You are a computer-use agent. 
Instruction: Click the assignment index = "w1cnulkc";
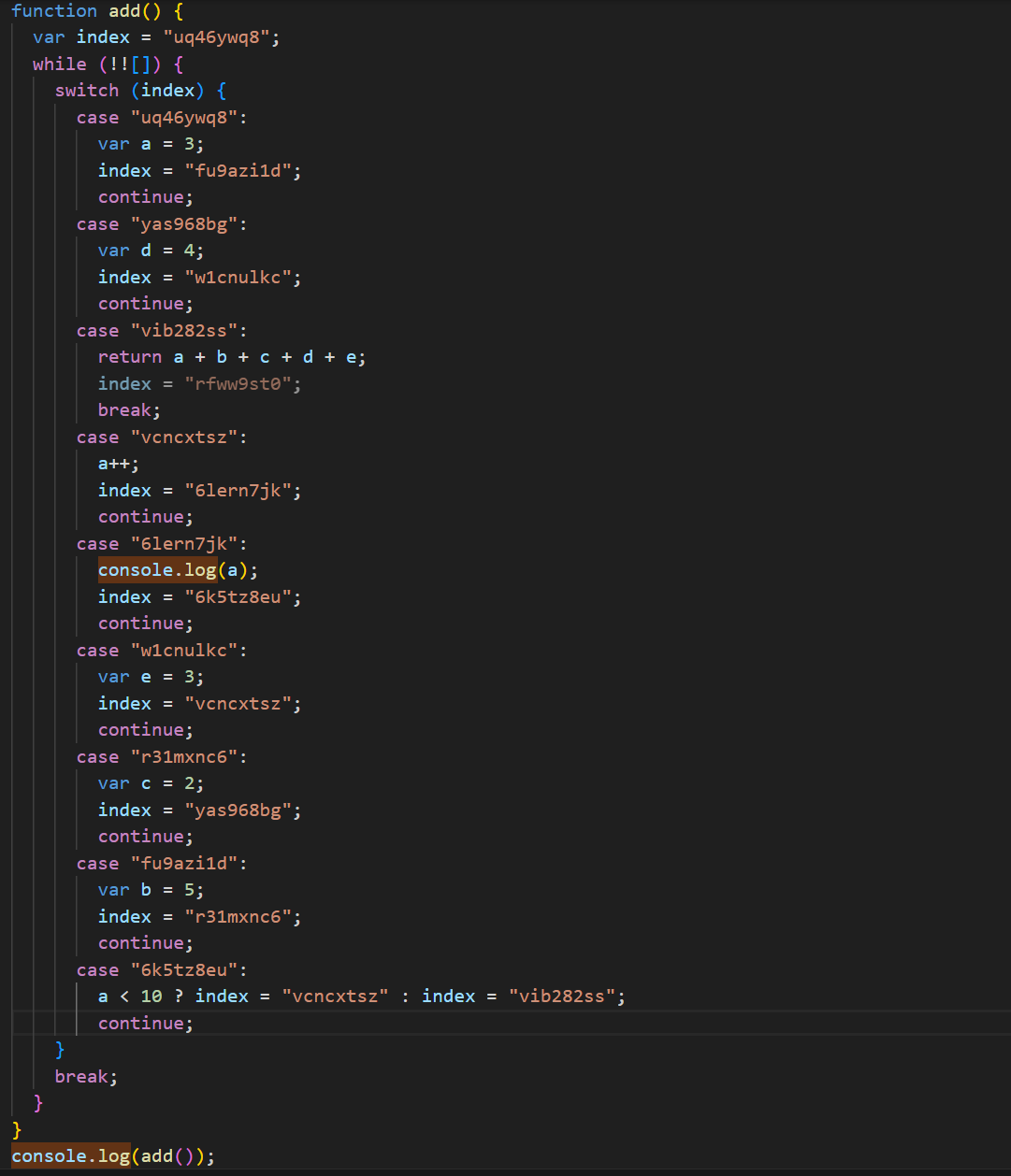coord(200,278)
